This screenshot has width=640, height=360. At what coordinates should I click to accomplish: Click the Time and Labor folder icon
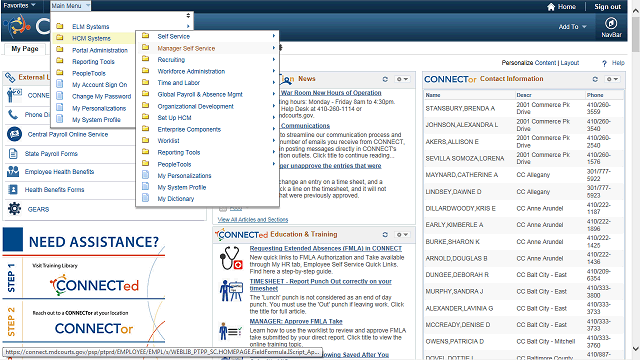145,82
